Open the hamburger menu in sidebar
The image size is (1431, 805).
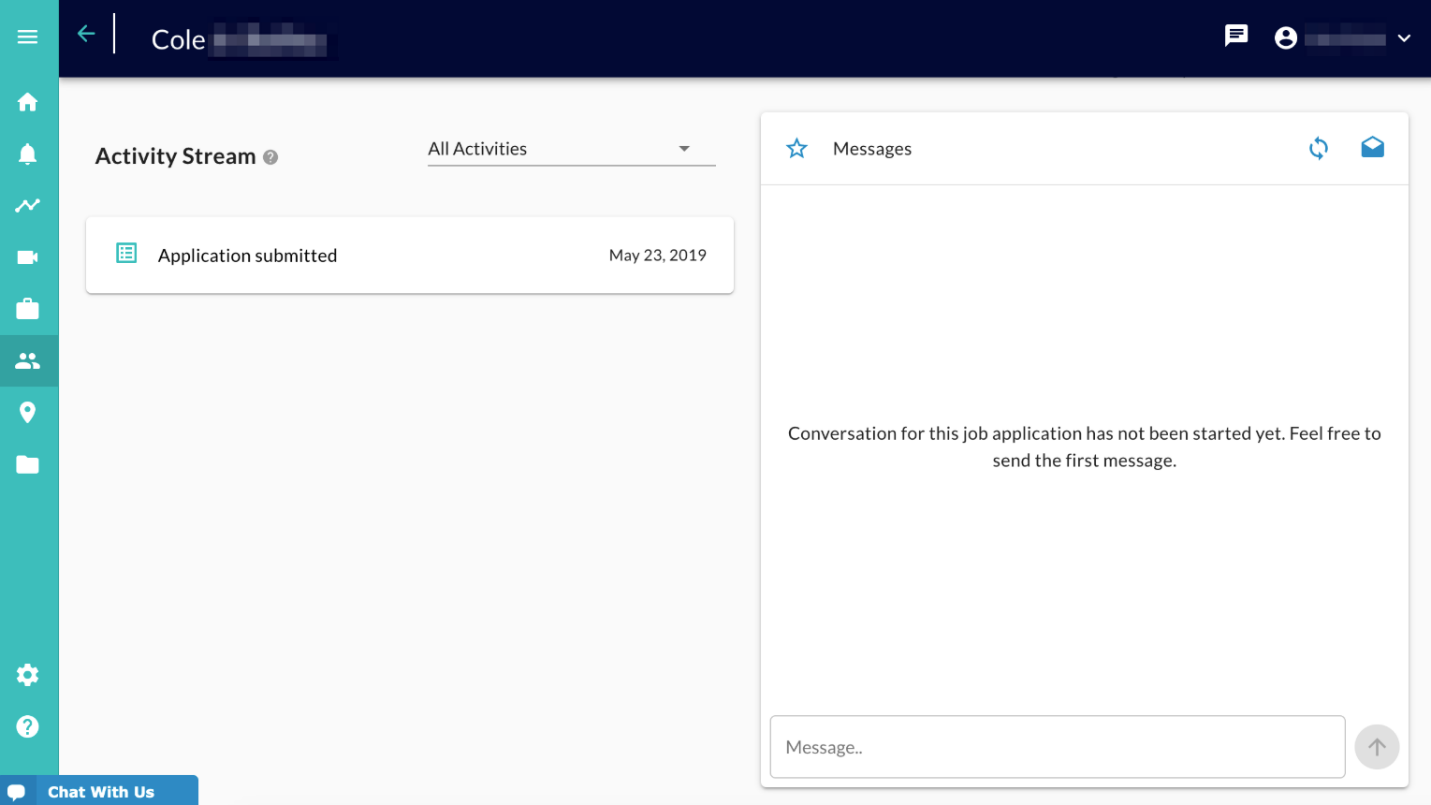tap(27, 37)
